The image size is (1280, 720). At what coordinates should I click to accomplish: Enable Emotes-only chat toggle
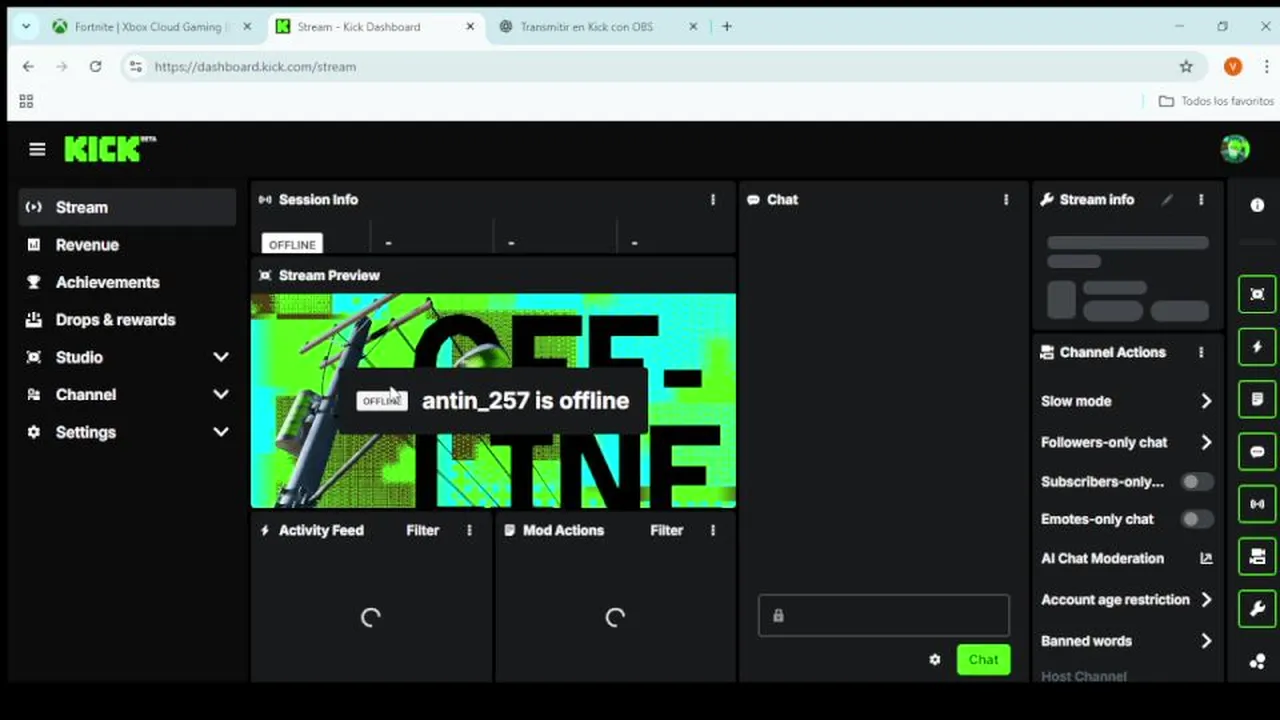pyautogui.click(x=1196, y=519)
